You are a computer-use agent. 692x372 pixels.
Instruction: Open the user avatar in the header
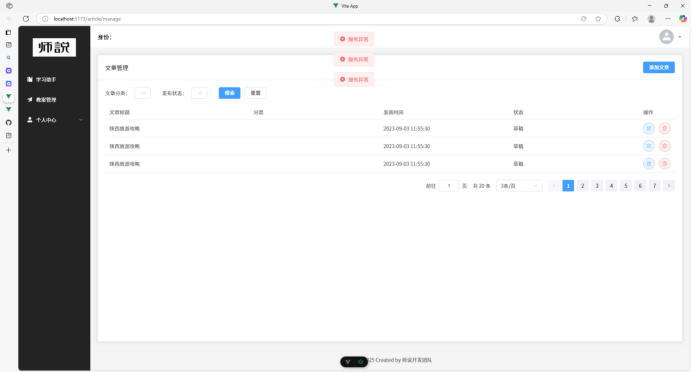pos(666,37)
